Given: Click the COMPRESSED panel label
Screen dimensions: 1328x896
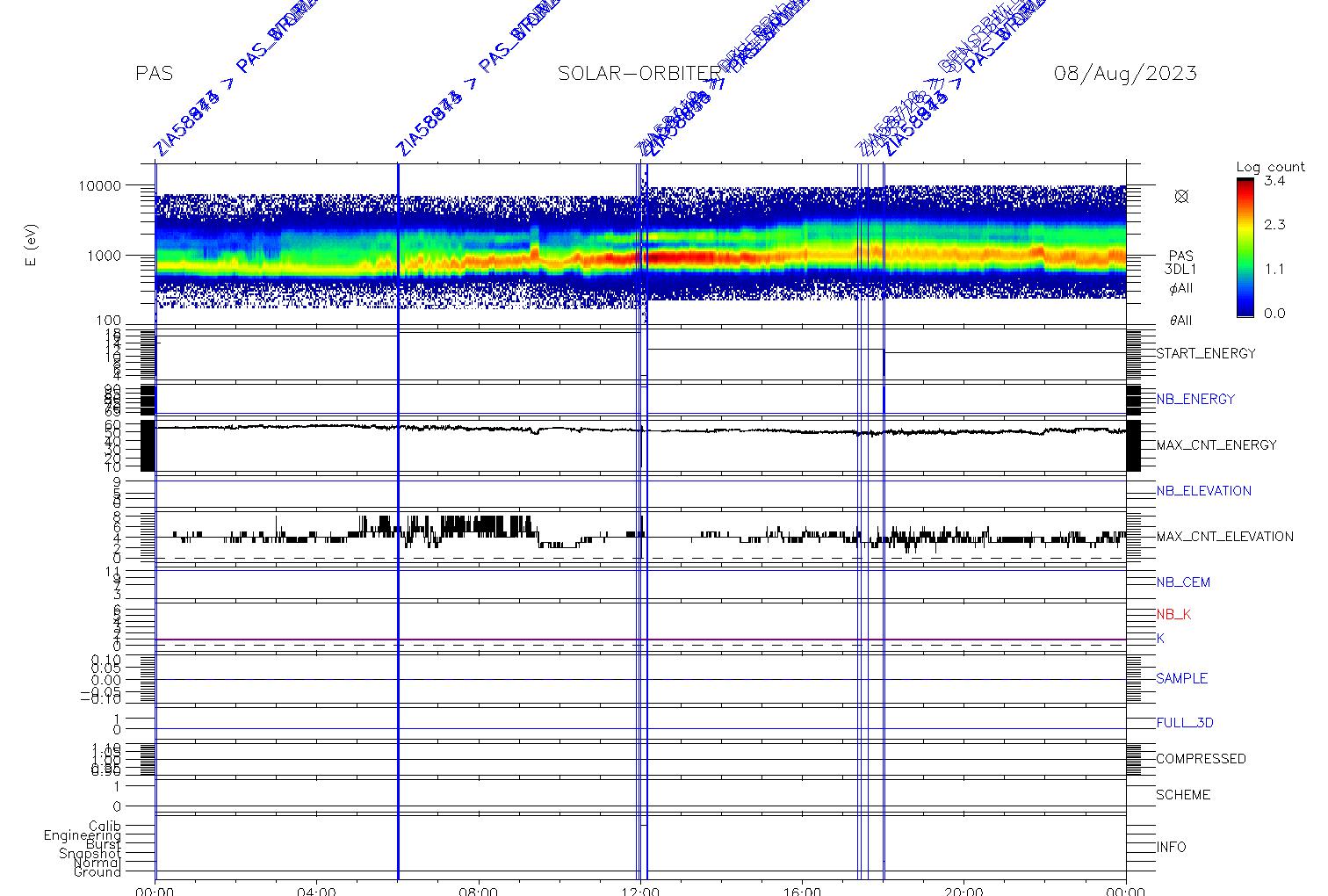Looking at the screenshot, I should click(x=1201, y=759).
